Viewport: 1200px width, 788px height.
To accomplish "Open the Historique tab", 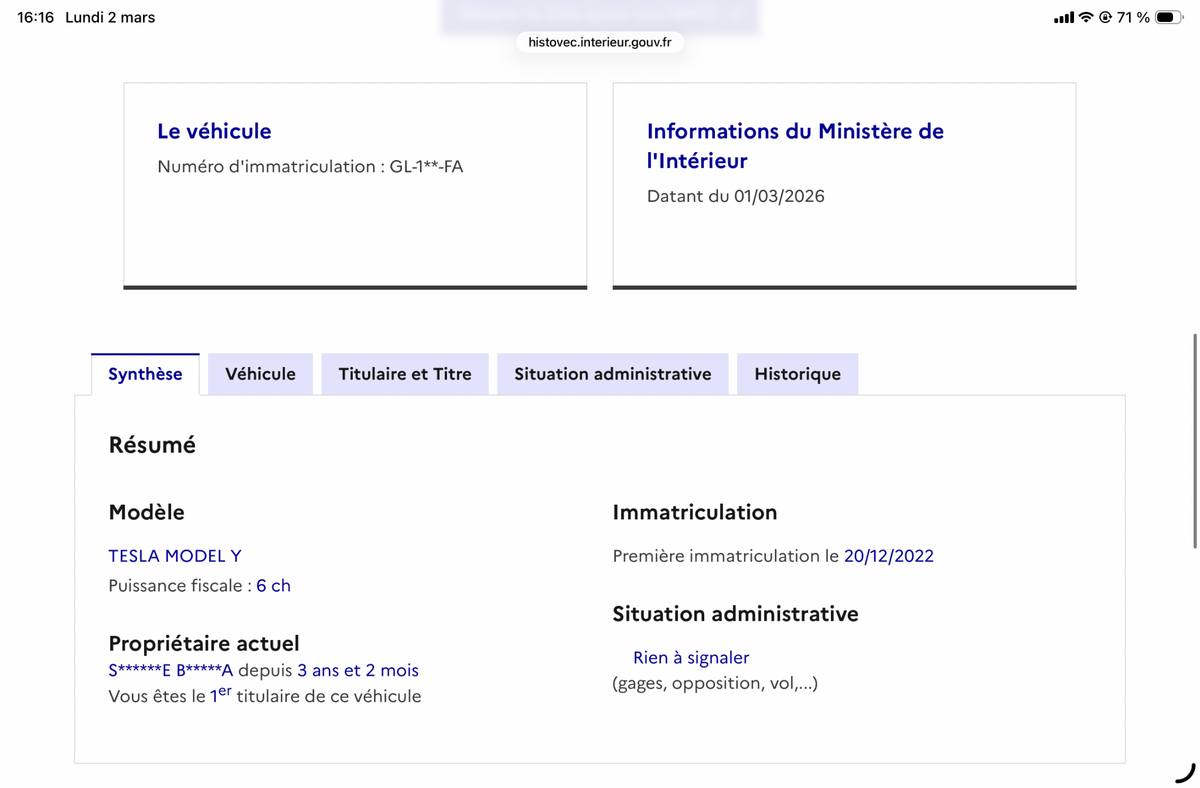I will (x=797, y=374).
